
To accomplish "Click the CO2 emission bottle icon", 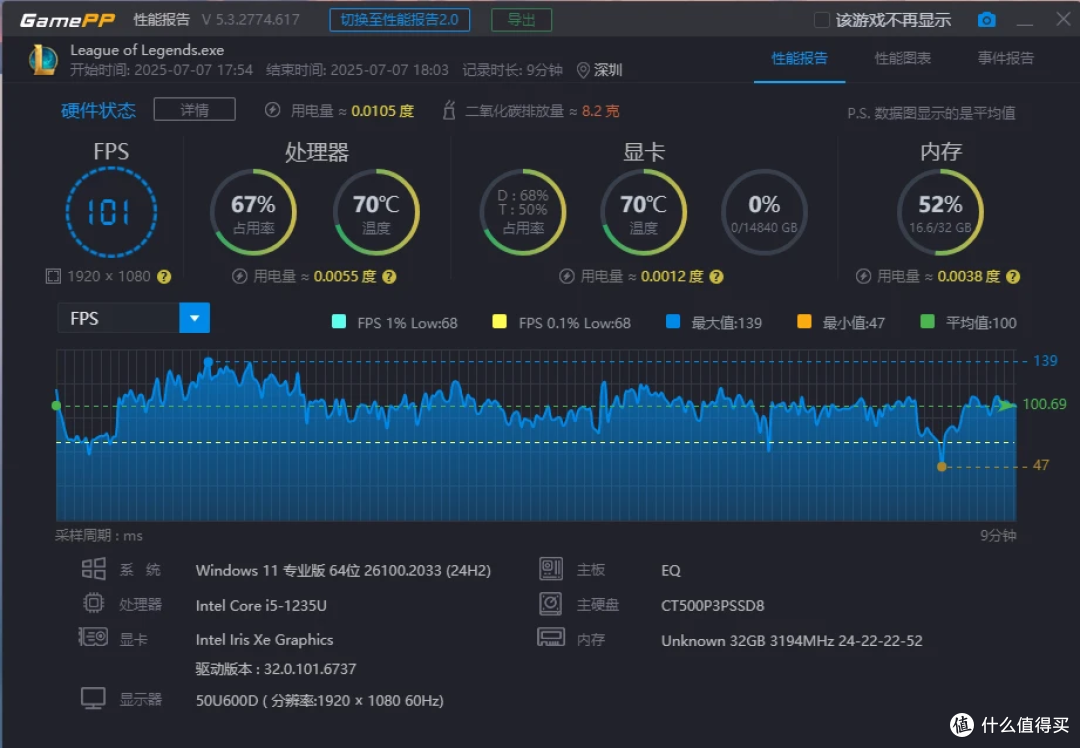I will point(449,110).
